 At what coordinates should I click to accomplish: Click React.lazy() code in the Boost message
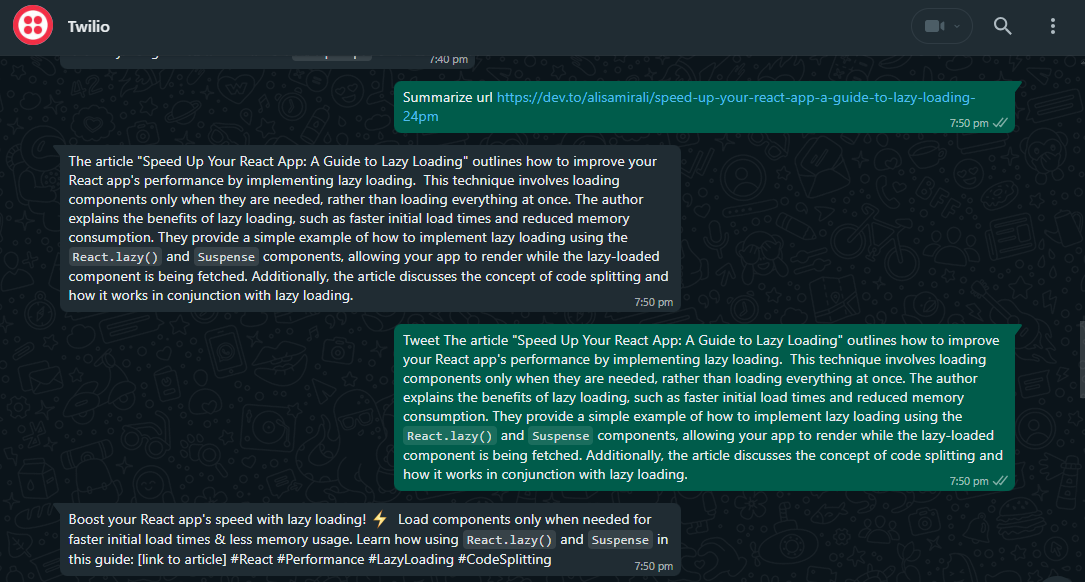[507, 540]
